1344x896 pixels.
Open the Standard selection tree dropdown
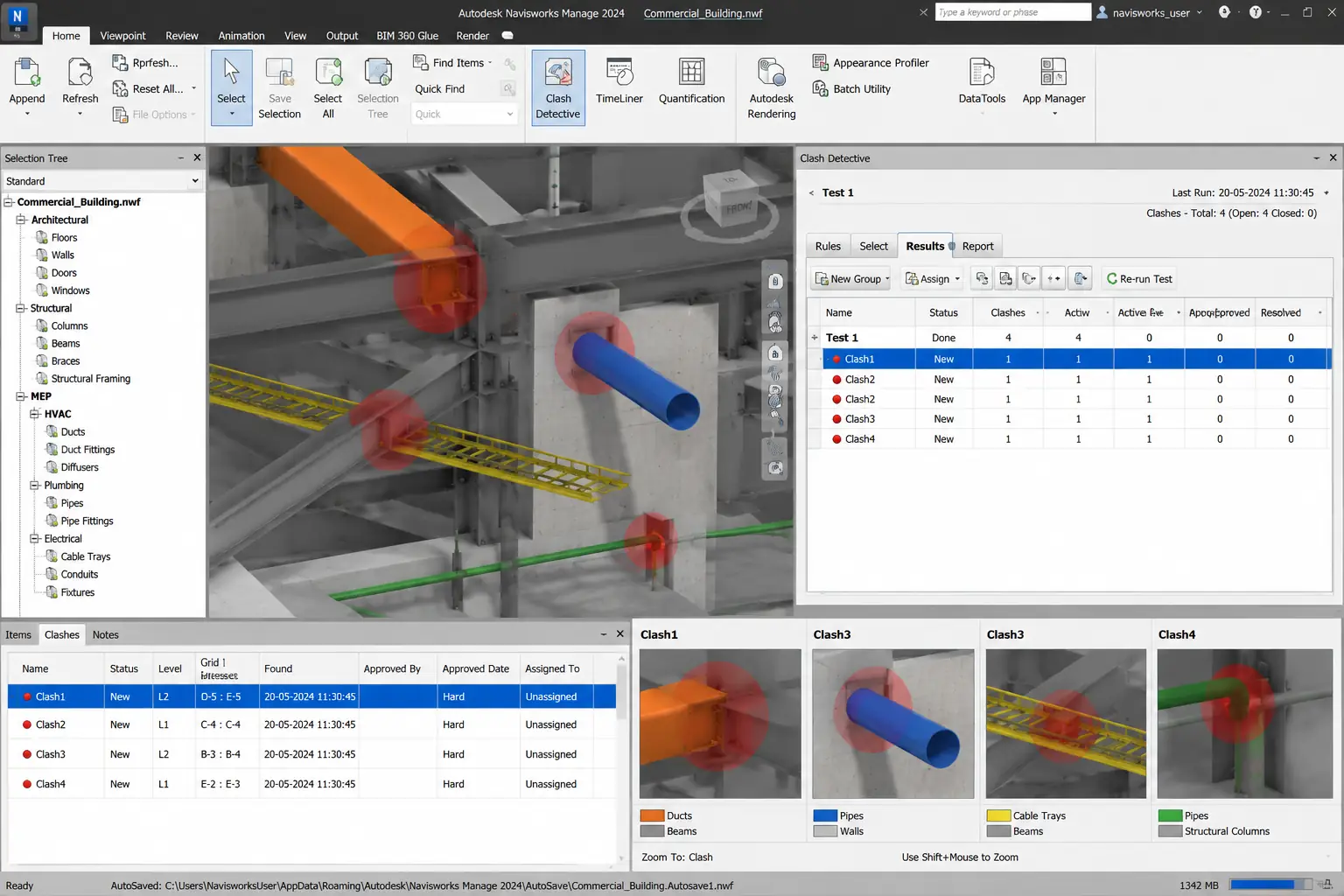[x=102, y=181]
